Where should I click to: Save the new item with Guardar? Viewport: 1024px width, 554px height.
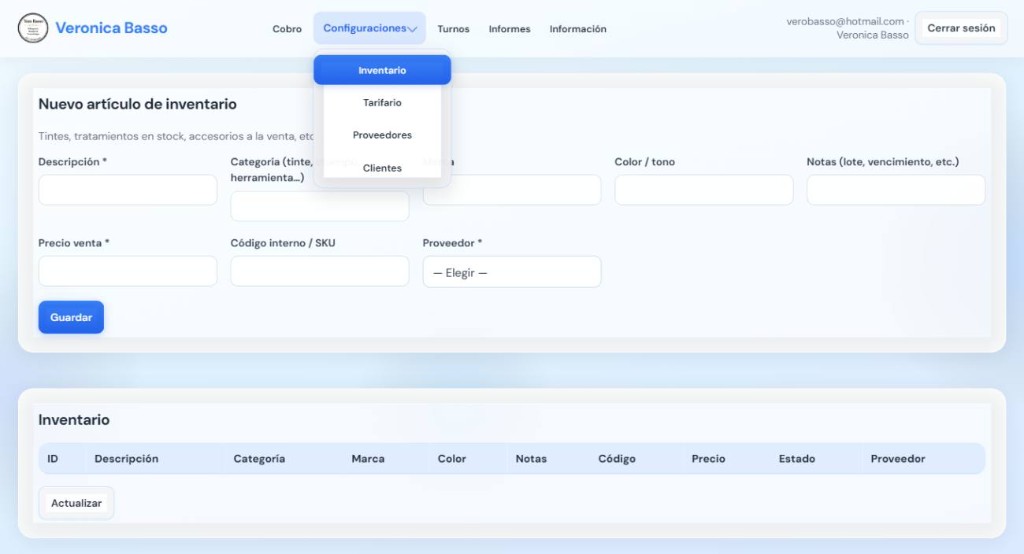(x=71, y=317)
